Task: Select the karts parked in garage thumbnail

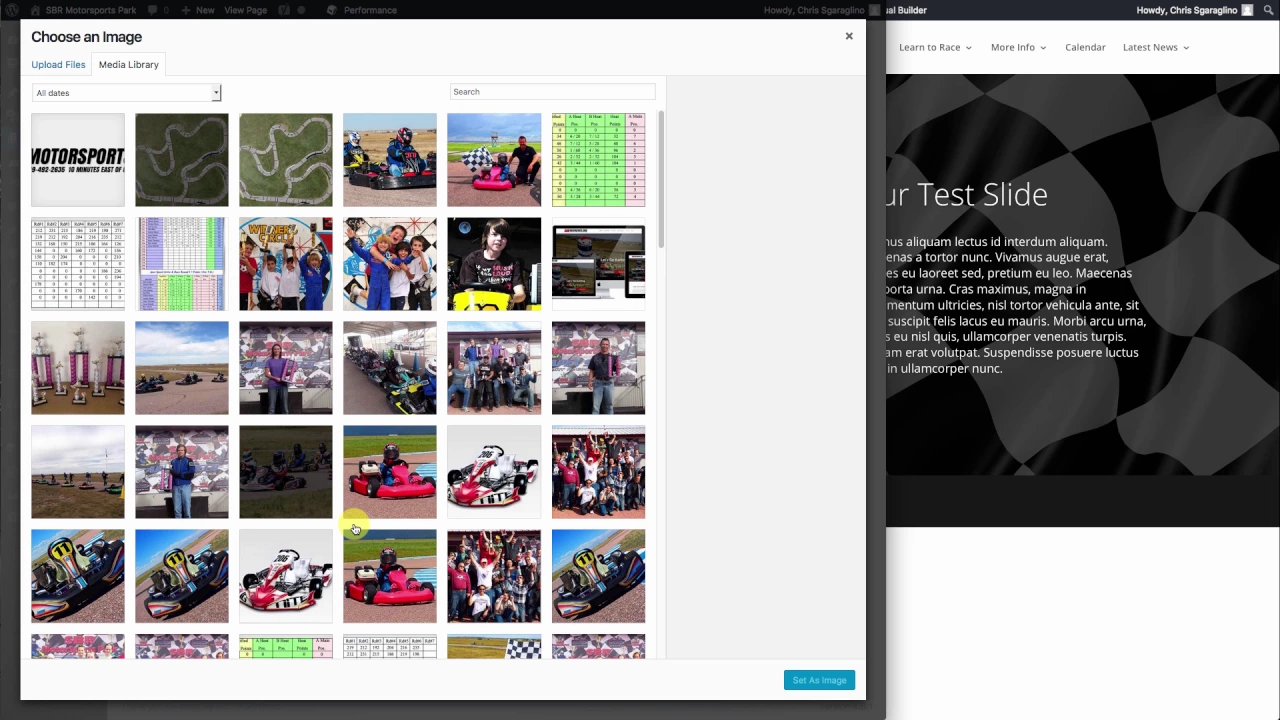Action: (x=390, y=368)
